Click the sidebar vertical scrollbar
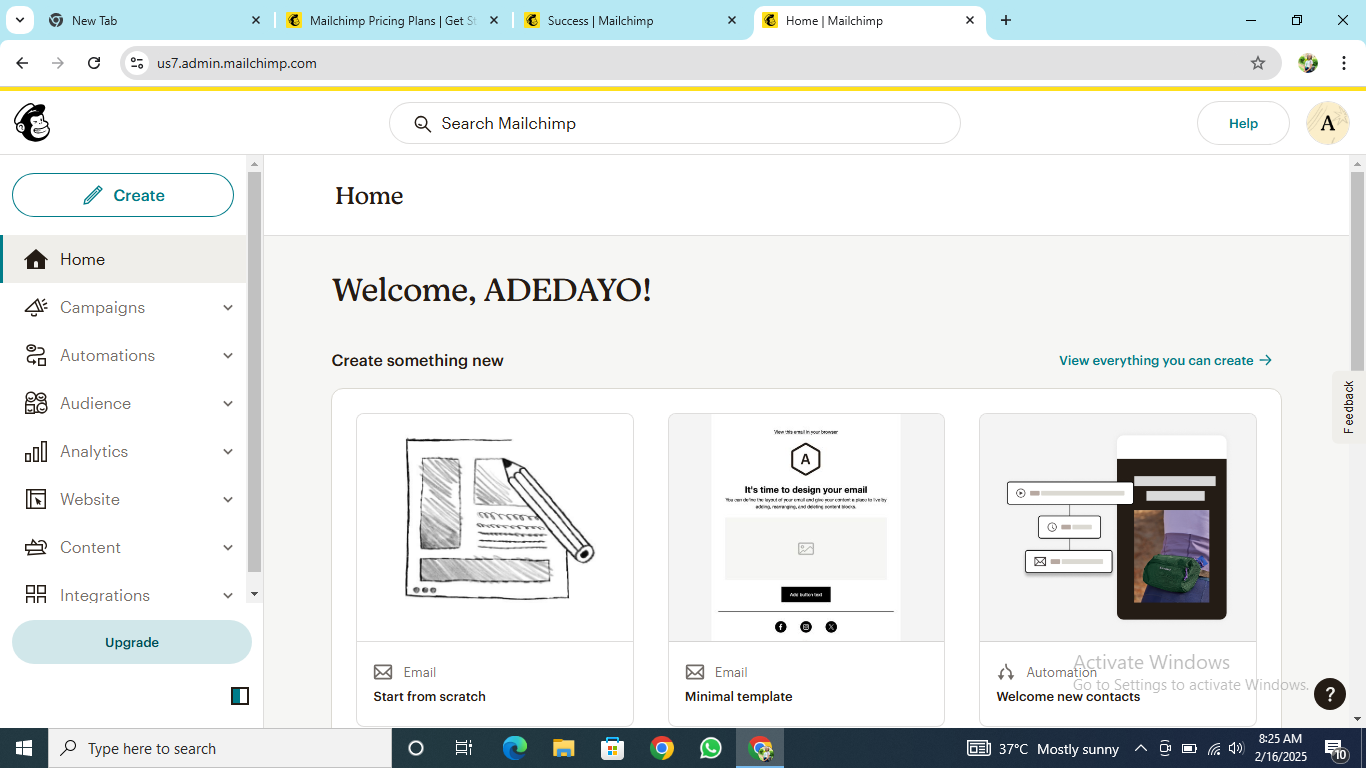 click(254, 372)
